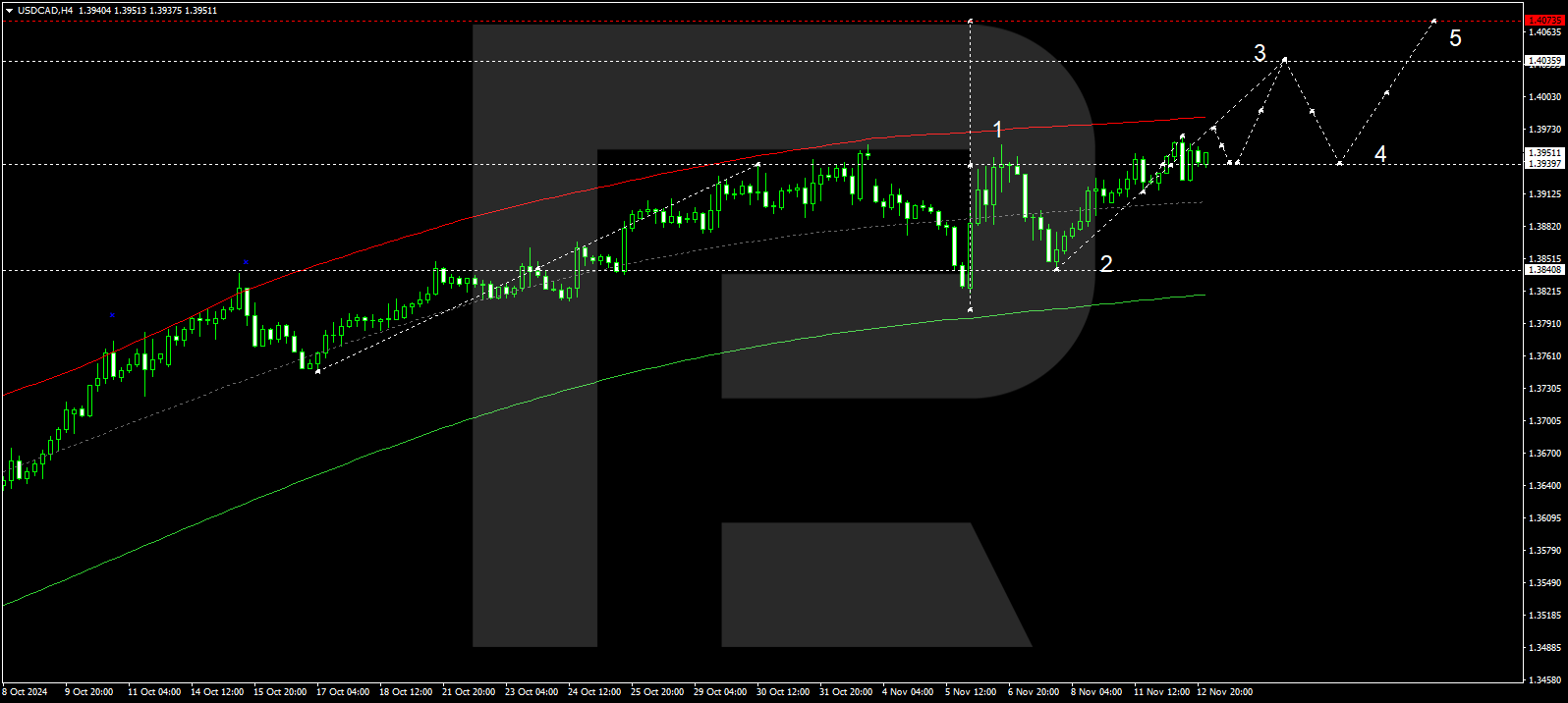Viewport: 1568px width, 703px height.
Task: Click the 1.35185 price axis value
Action: coord(1545,615)
